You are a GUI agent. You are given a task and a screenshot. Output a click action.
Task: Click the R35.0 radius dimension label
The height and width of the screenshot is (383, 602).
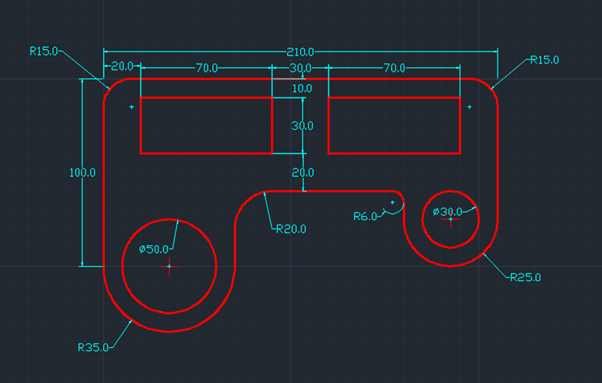[93, 347]
